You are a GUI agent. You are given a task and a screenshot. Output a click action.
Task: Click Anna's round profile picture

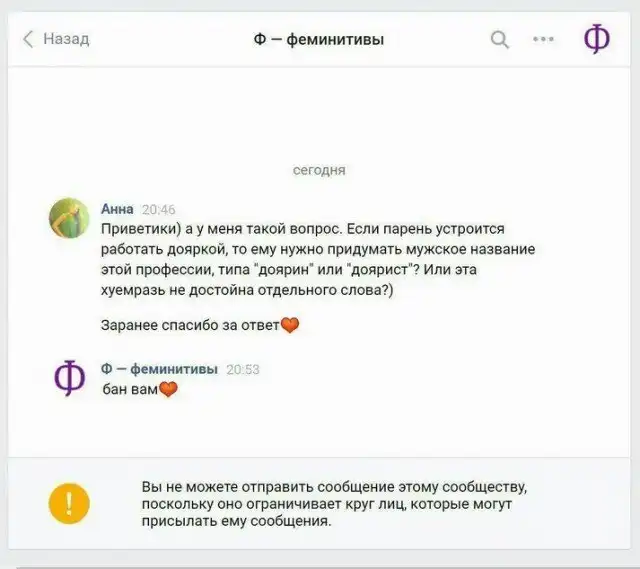click(x=69, y=218)
